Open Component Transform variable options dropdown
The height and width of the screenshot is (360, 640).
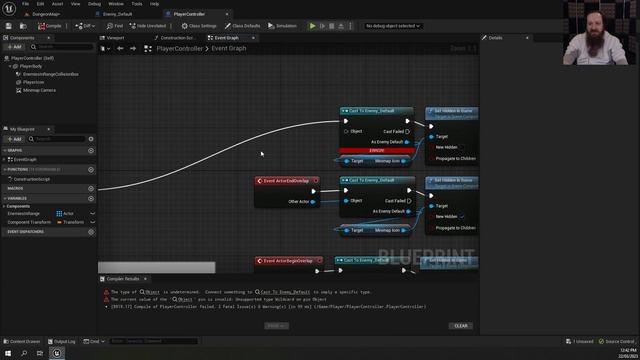[x=93, y=222]
